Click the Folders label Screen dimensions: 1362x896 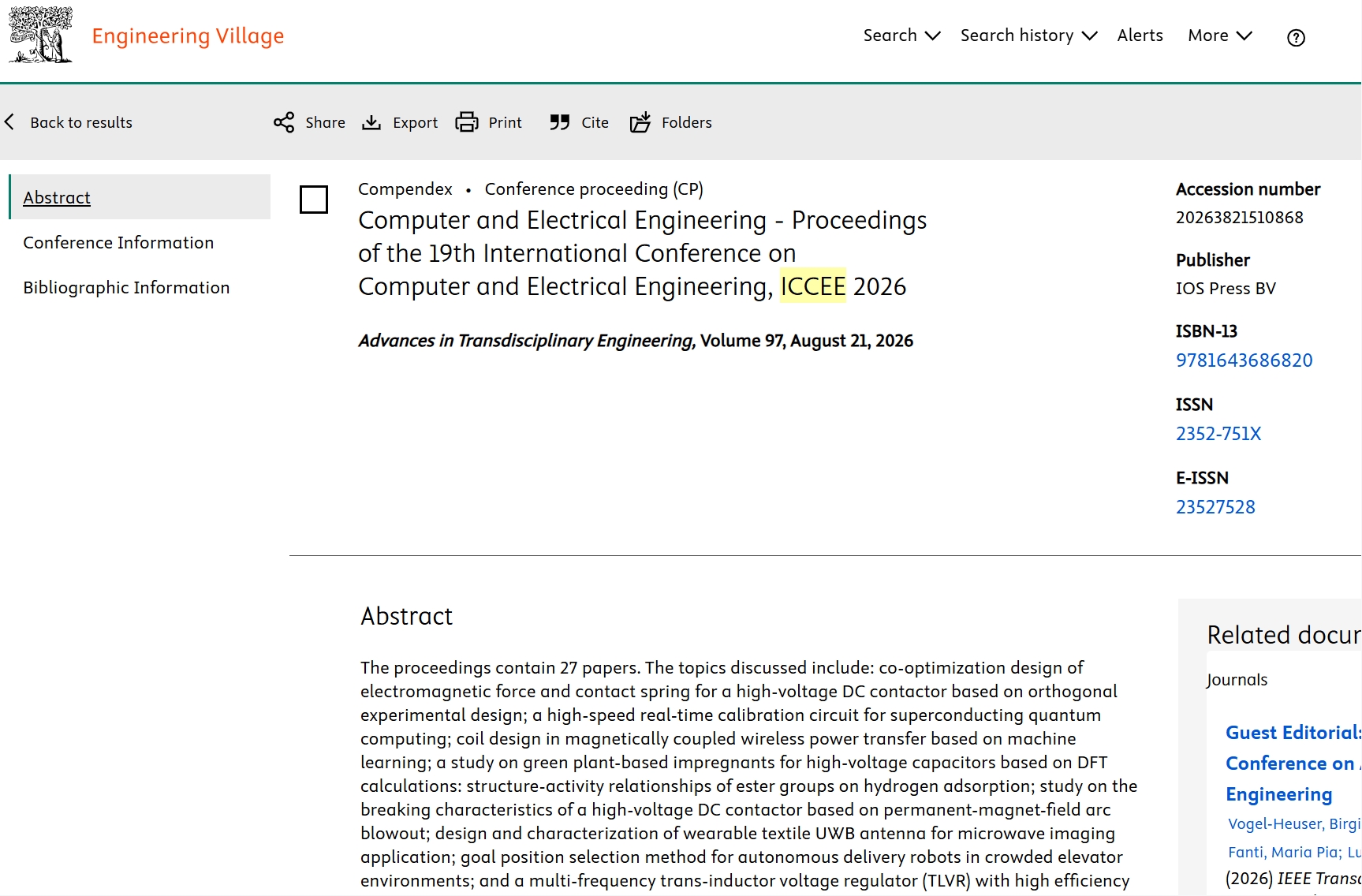coord(686,122)
